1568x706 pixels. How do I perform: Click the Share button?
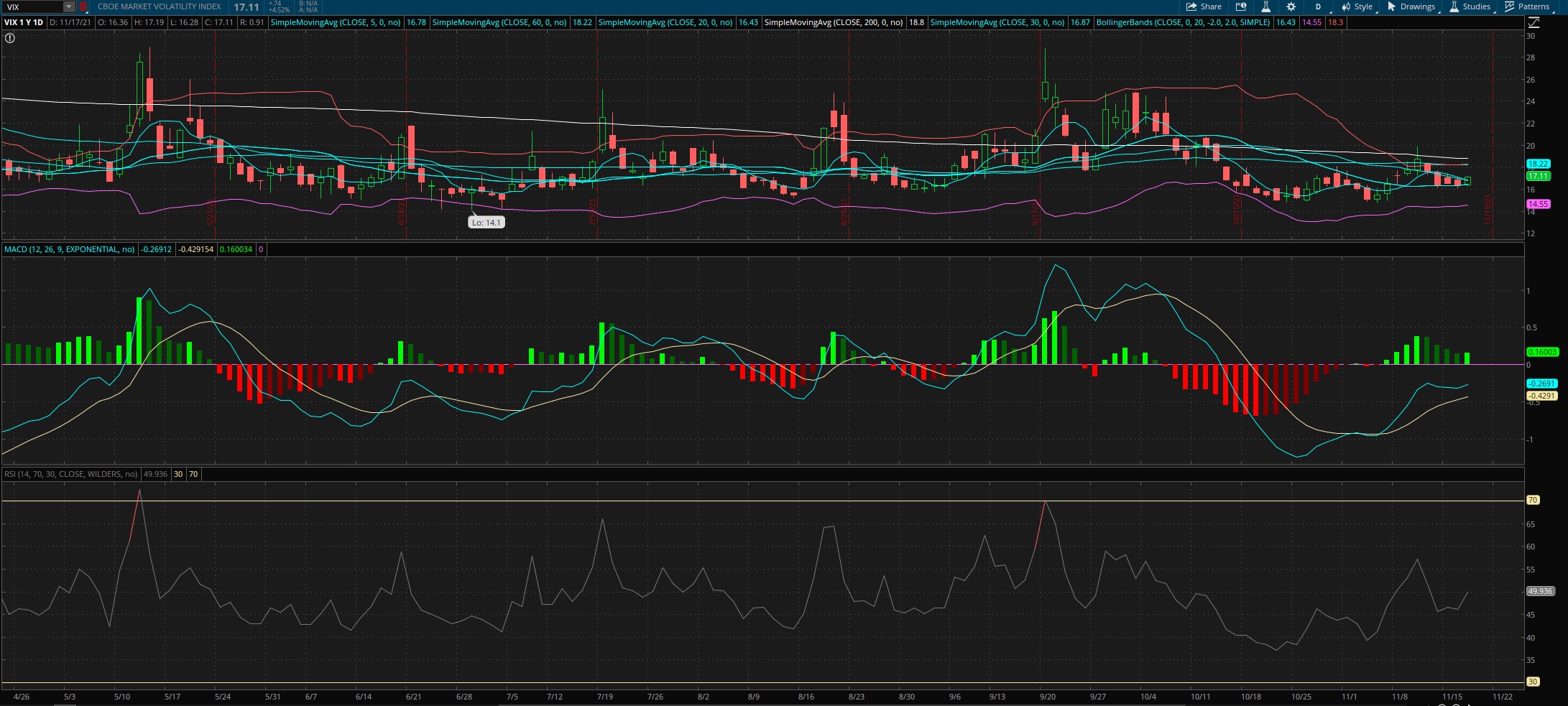(x=1204, y=6)
